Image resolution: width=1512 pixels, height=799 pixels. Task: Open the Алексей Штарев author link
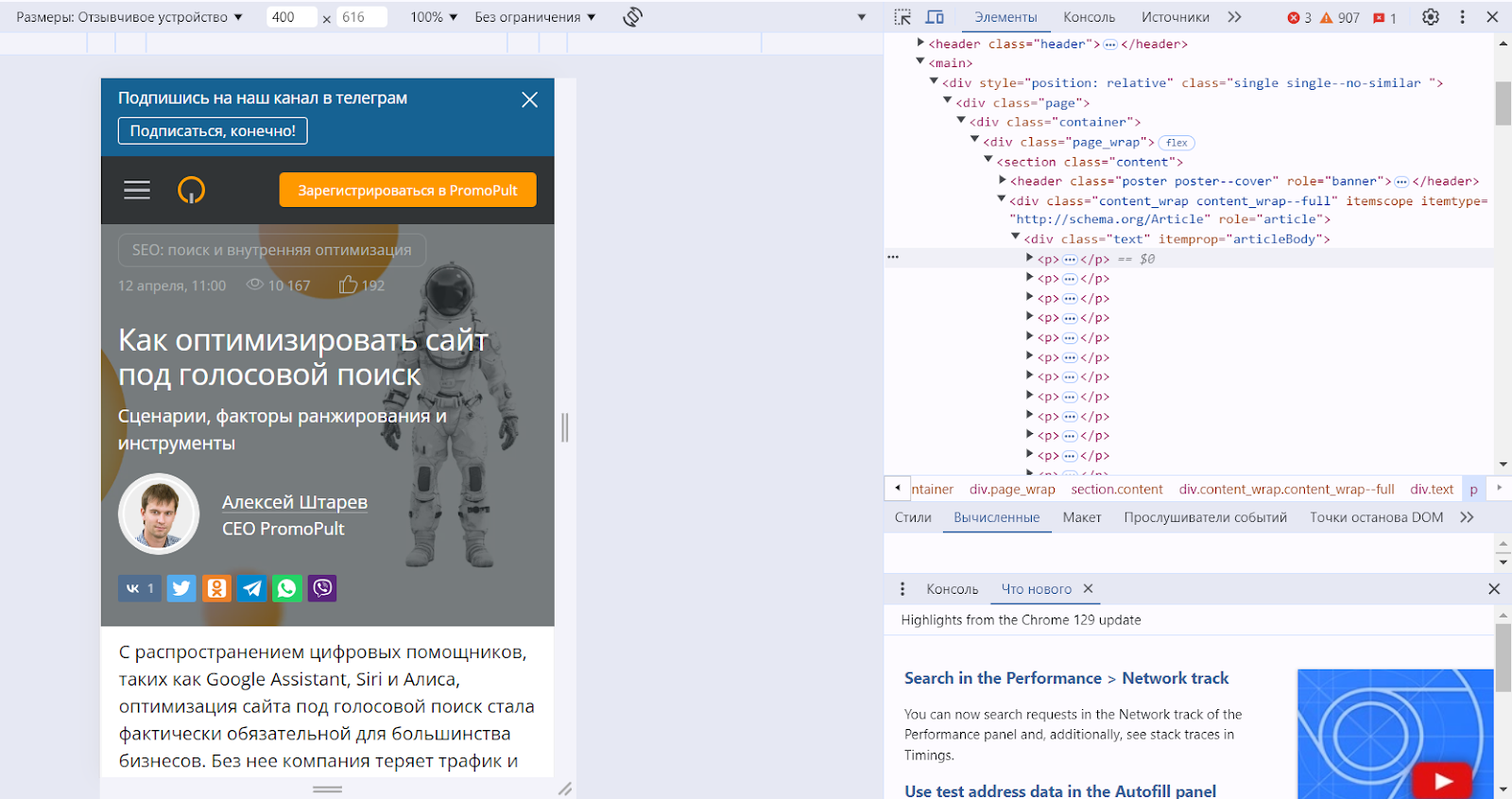(x=295, y=502)
